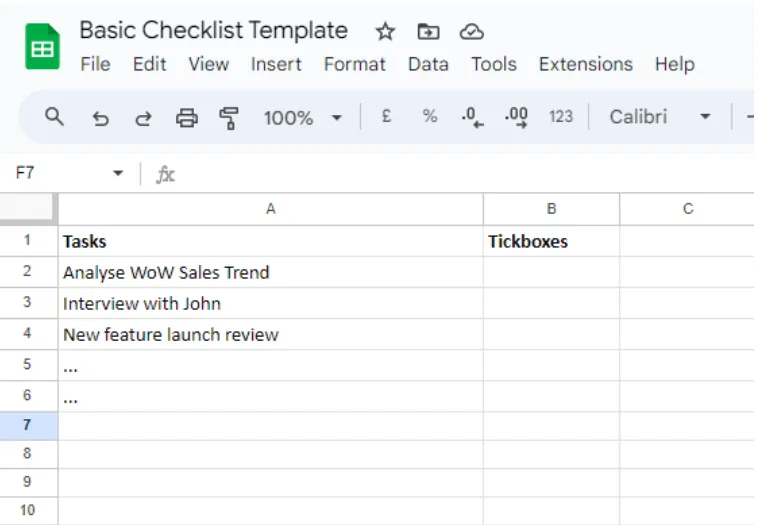Screen dimensions: 757x525
Task: Decrease decimal places
Action: pyautogui.click(x=472, y=117)
